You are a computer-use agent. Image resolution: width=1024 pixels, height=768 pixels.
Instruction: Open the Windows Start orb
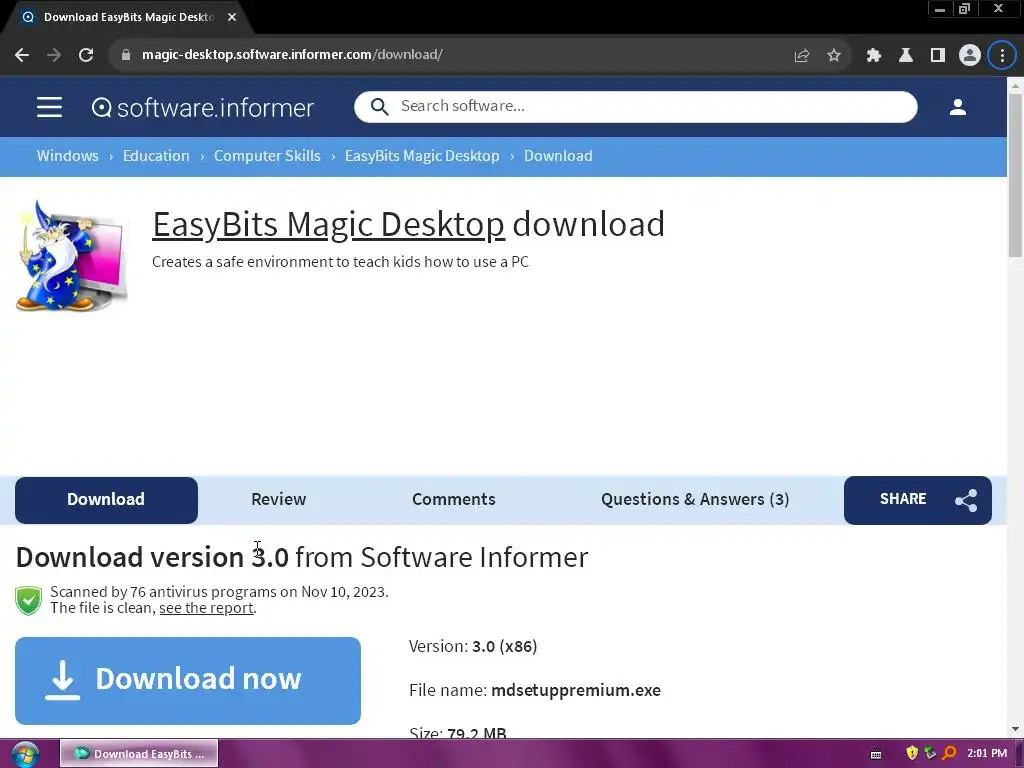coord(25,754)
